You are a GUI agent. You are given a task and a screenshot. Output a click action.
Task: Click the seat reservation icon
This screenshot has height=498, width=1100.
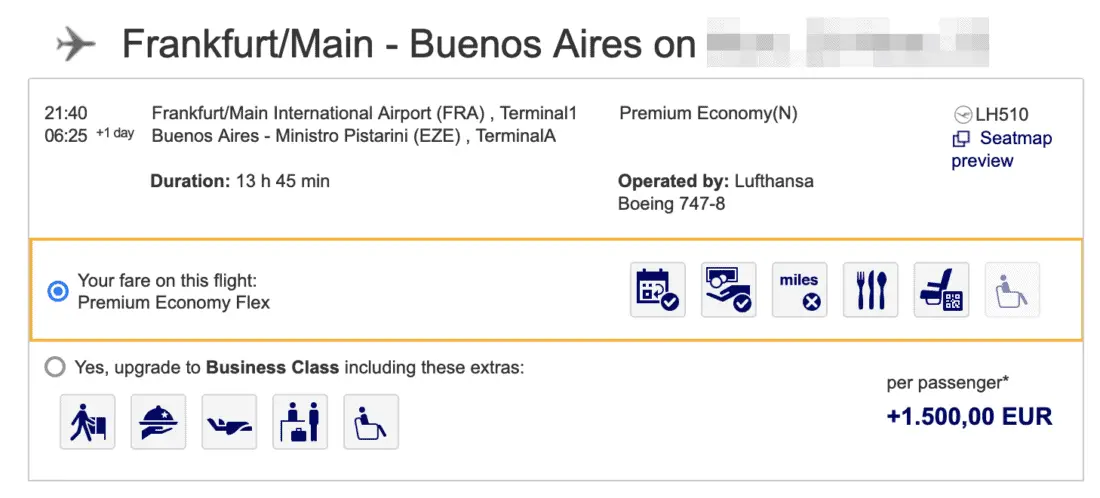[941, 290]
